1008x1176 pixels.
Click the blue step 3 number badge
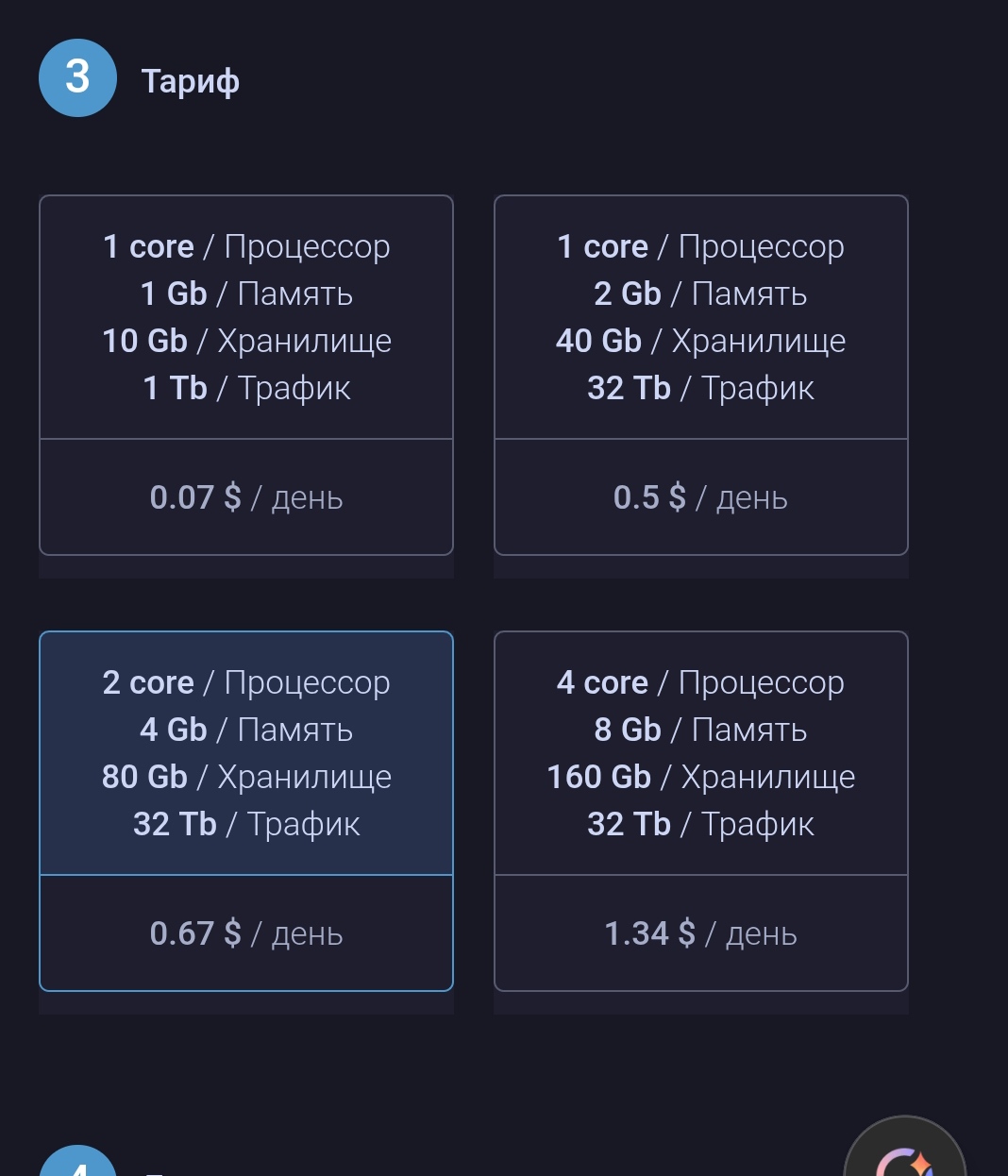coord(77,77)
